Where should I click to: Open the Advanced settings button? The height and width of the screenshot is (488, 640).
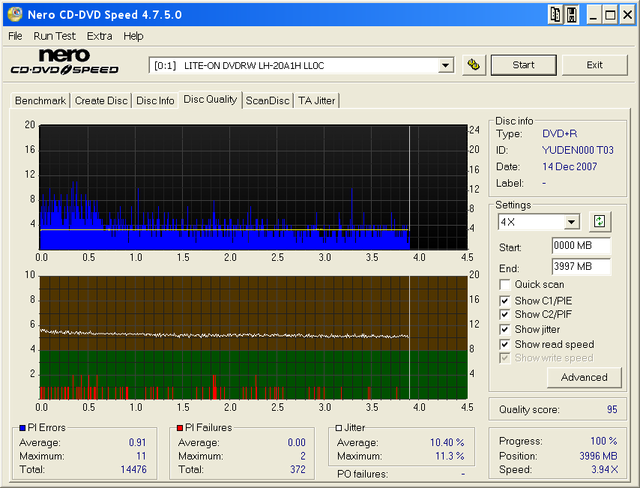[584, 377]
